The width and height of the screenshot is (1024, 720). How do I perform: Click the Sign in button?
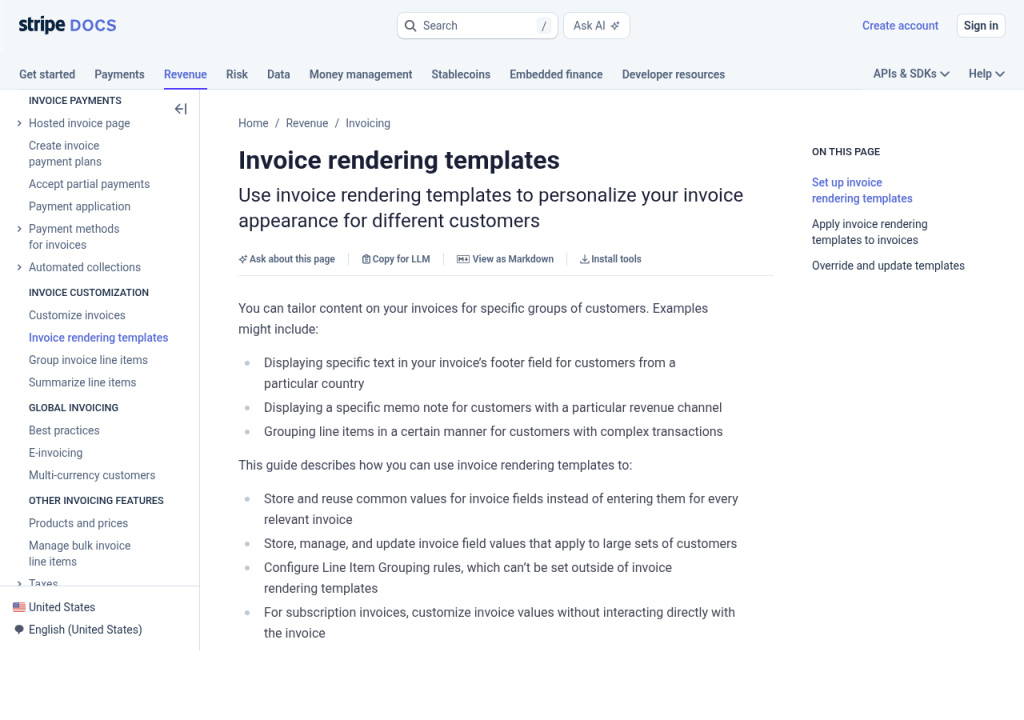(981, 25)
